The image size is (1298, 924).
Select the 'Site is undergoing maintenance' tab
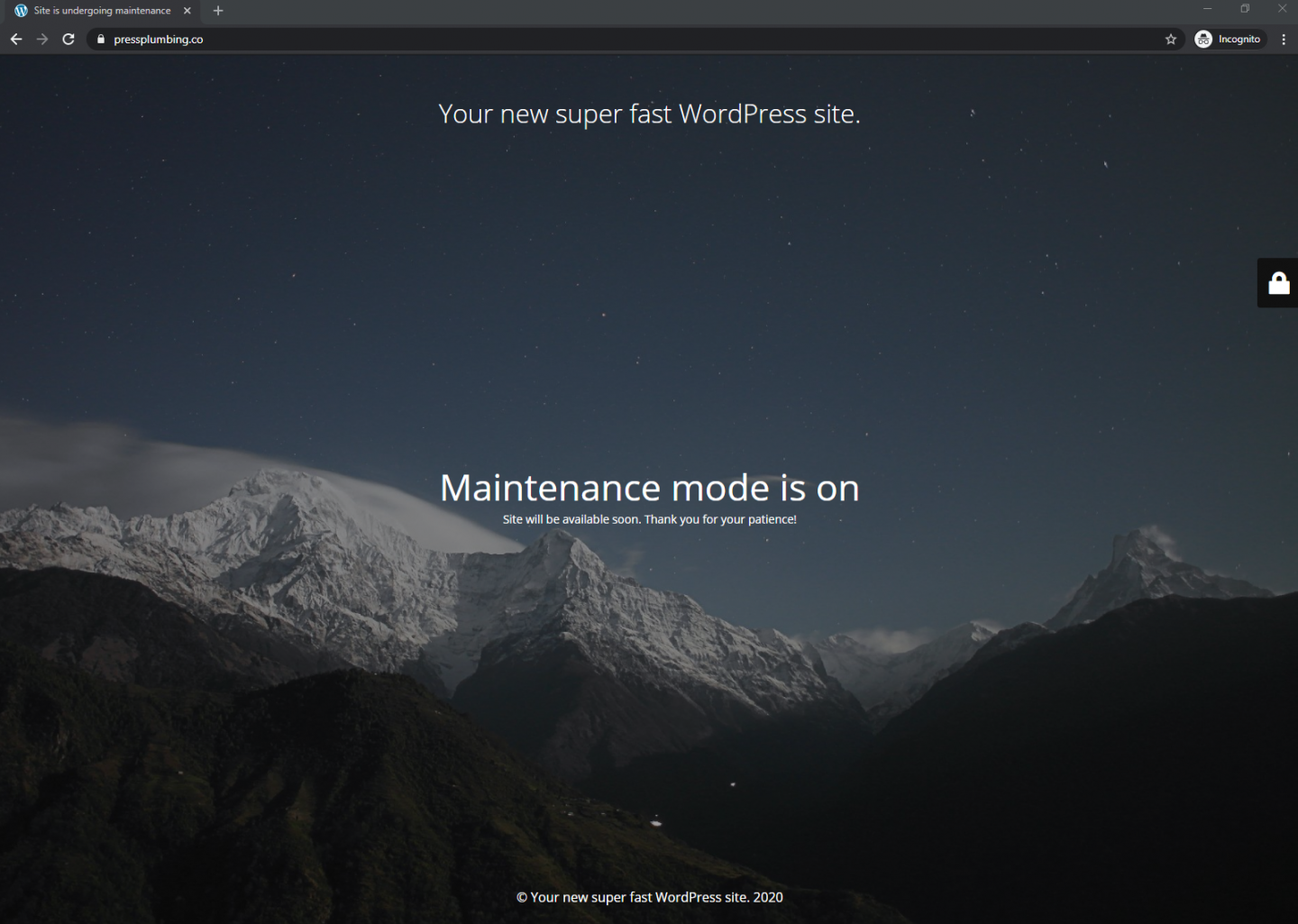point(103,11)
